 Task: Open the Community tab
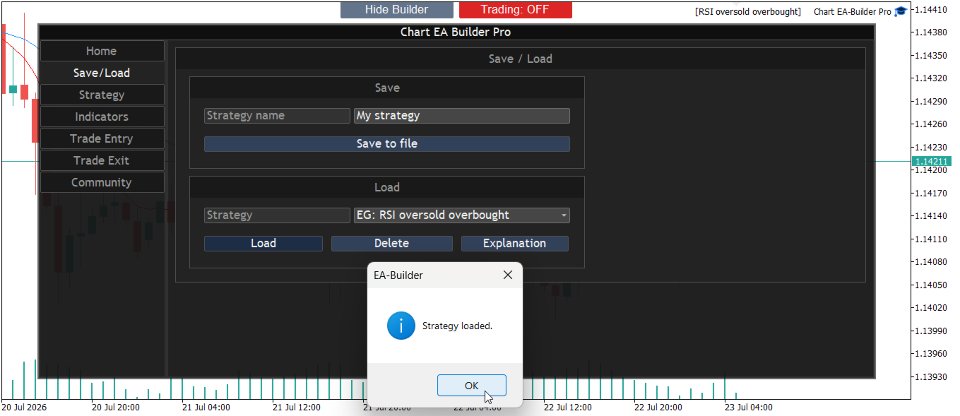(102, 183)
